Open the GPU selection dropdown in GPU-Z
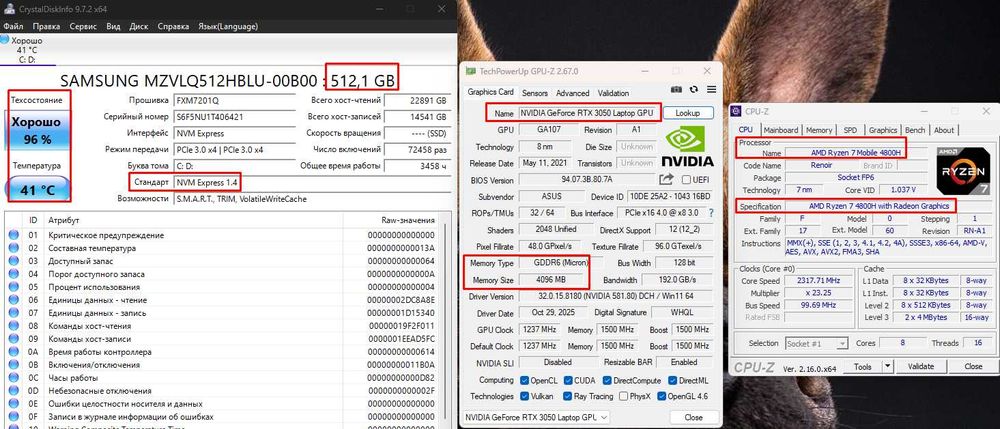 tap(536, 418)
